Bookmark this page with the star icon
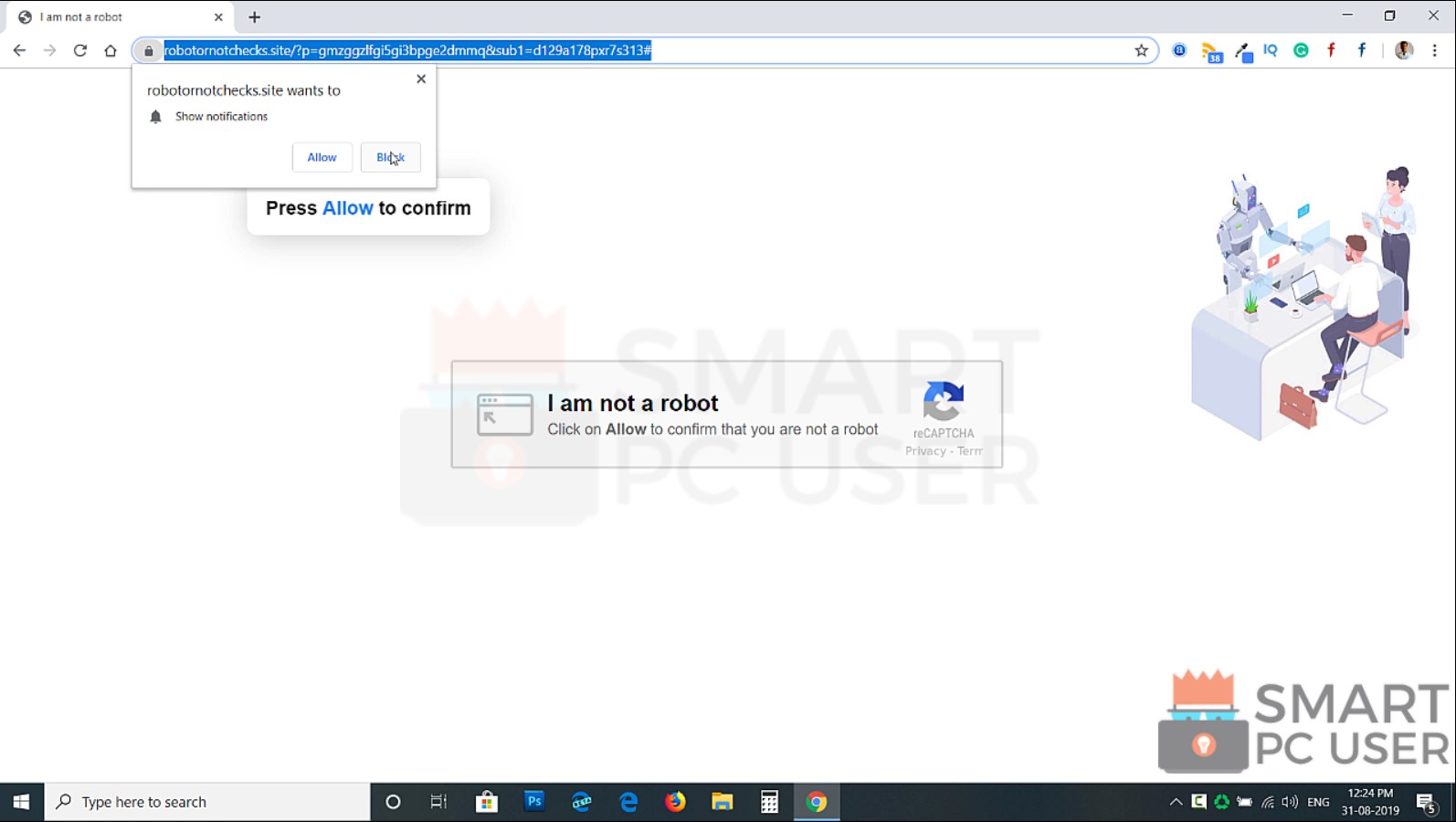The width and height of the screenshot is (1456, 822). pyautogui.click(x=1141, y=50)
